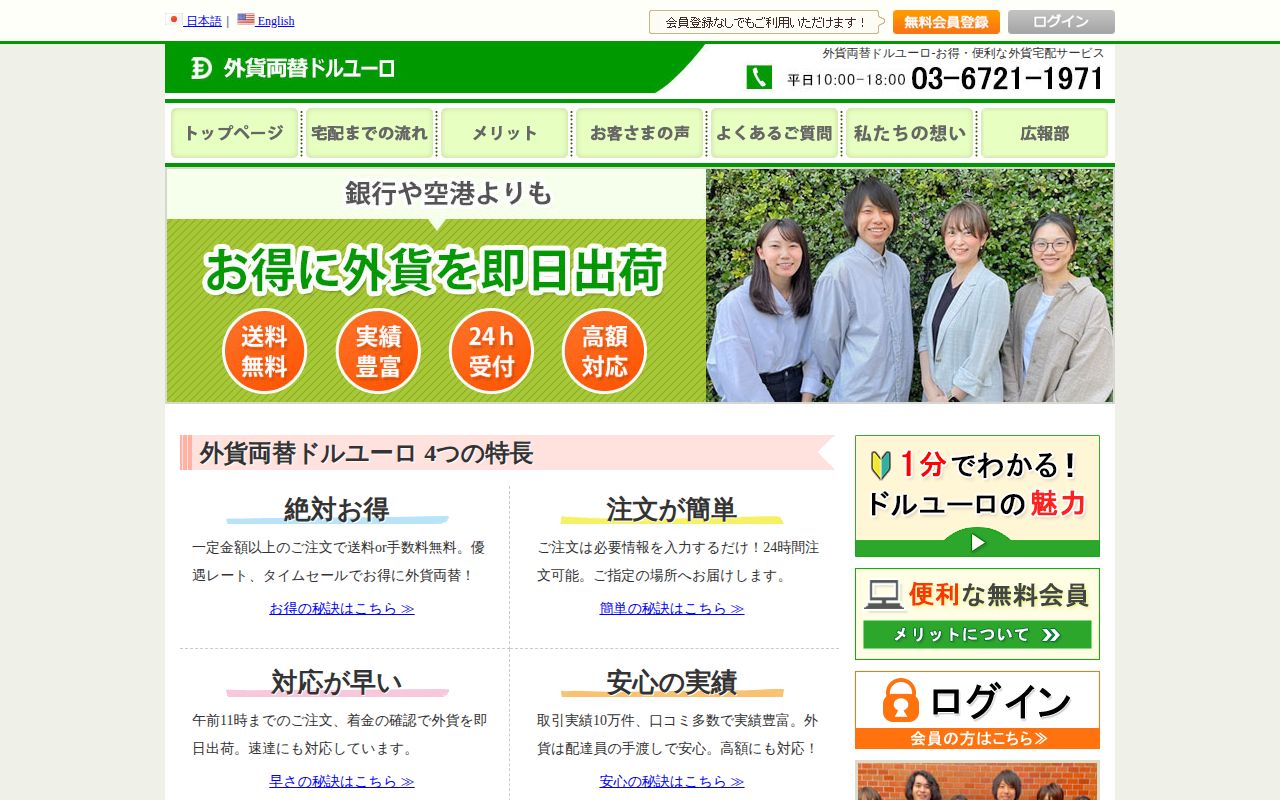The image size is (1280, 800).
Task: Click the メリットについて green button
Action: [976, 635]
